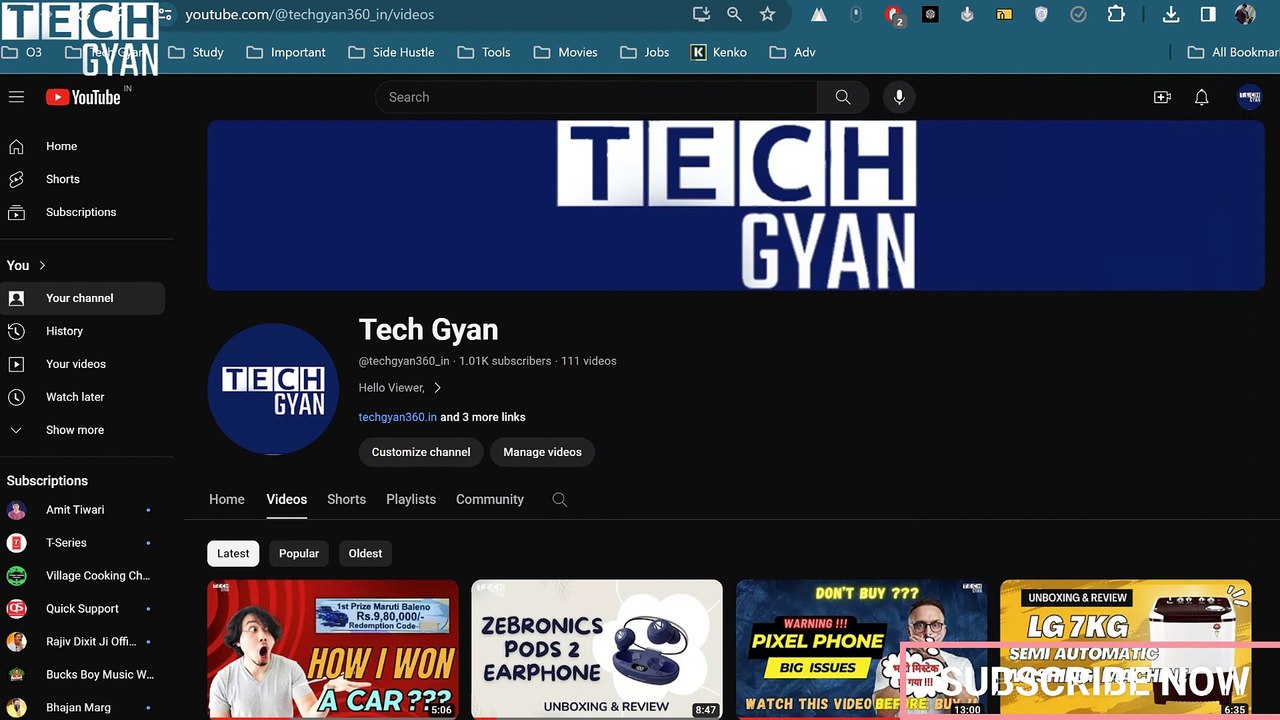Toggle the browser side panel icon

(x=1208, y=14)
